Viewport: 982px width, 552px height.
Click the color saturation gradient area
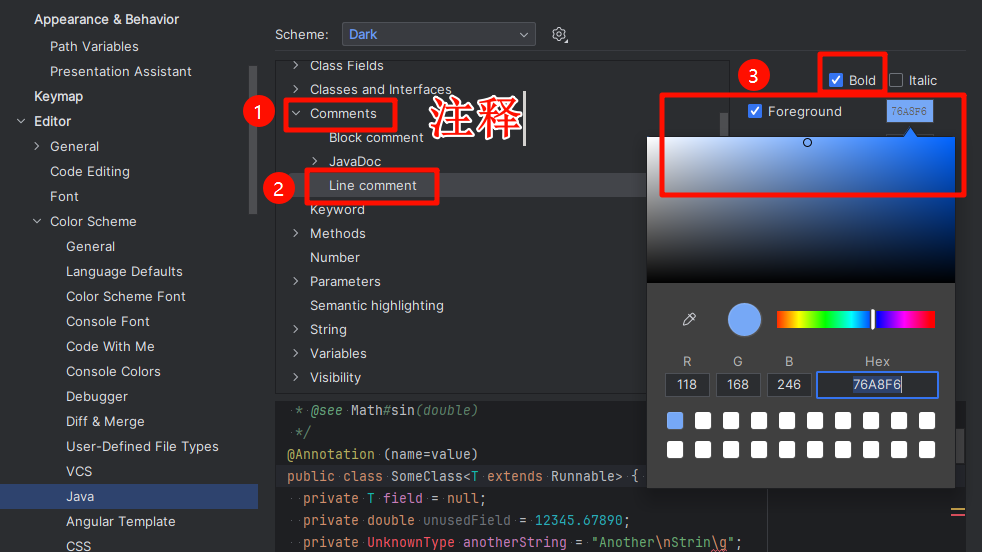[801, 210]
